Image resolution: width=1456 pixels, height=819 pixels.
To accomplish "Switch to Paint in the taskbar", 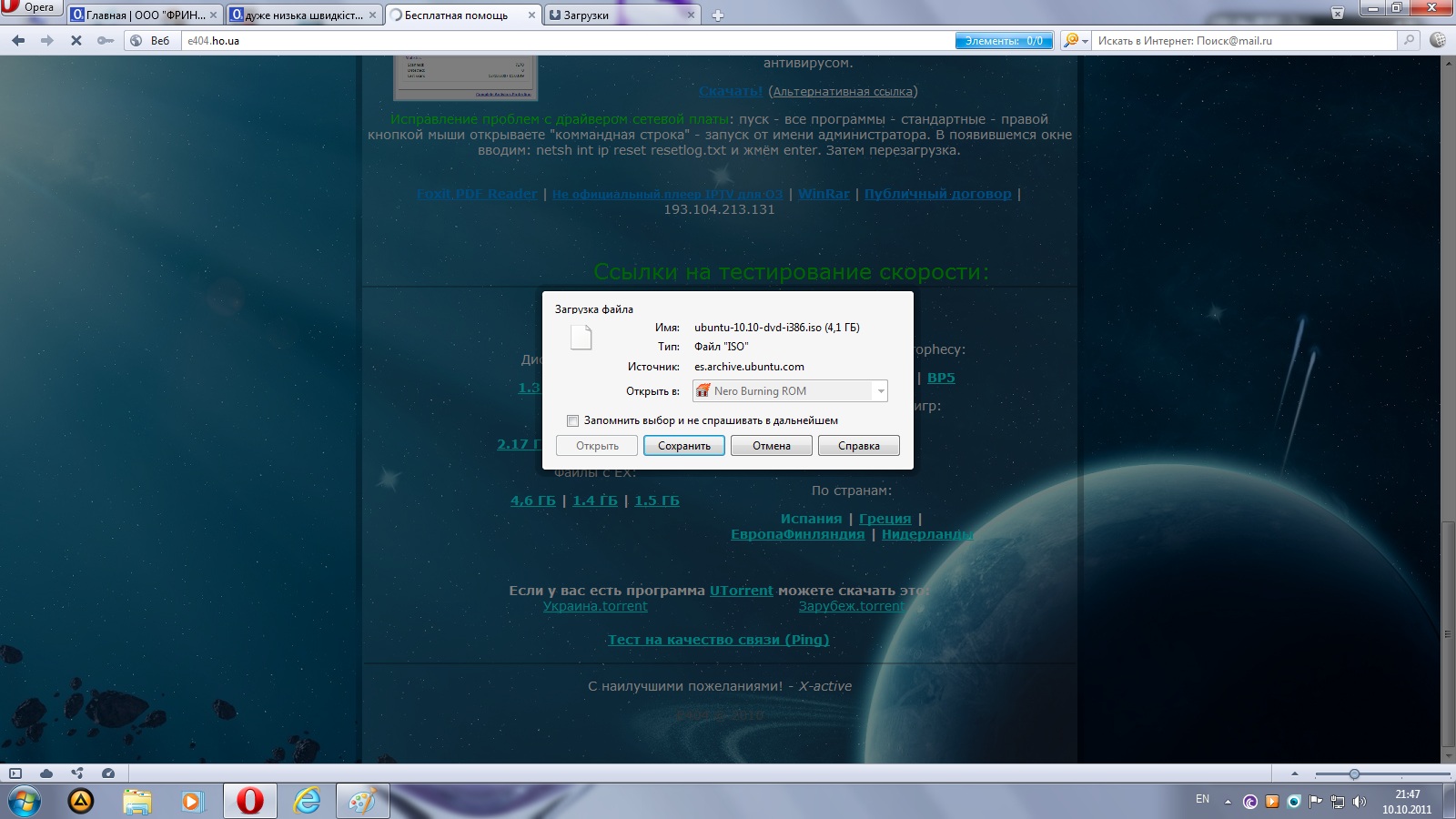I will [363, 801].
